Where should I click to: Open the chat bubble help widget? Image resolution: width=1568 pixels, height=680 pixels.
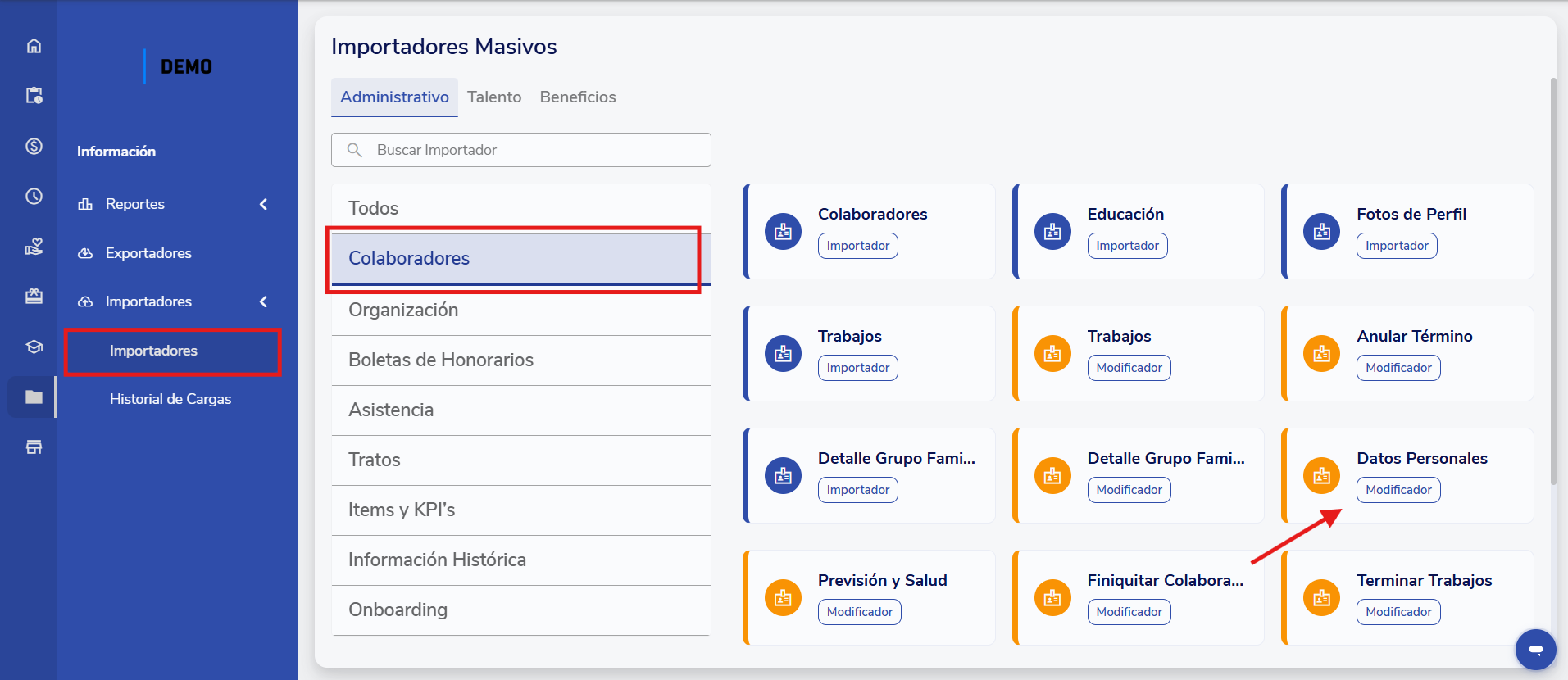pos(1535,649)
